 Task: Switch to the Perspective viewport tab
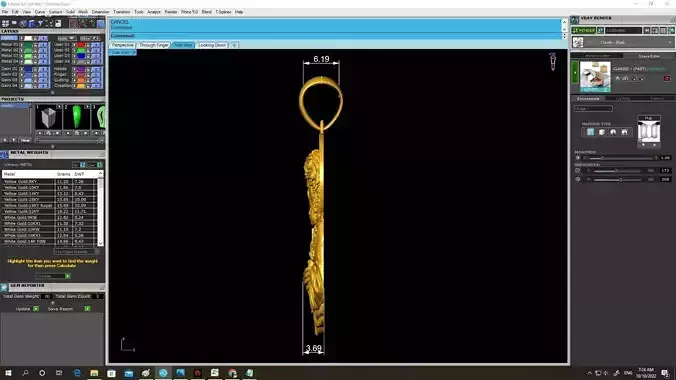pos(123,45)
